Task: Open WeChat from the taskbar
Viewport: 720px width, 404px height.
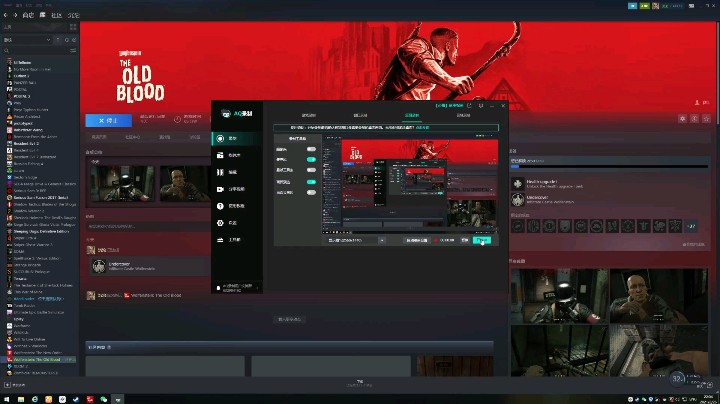Action: (x=104, y=399)
